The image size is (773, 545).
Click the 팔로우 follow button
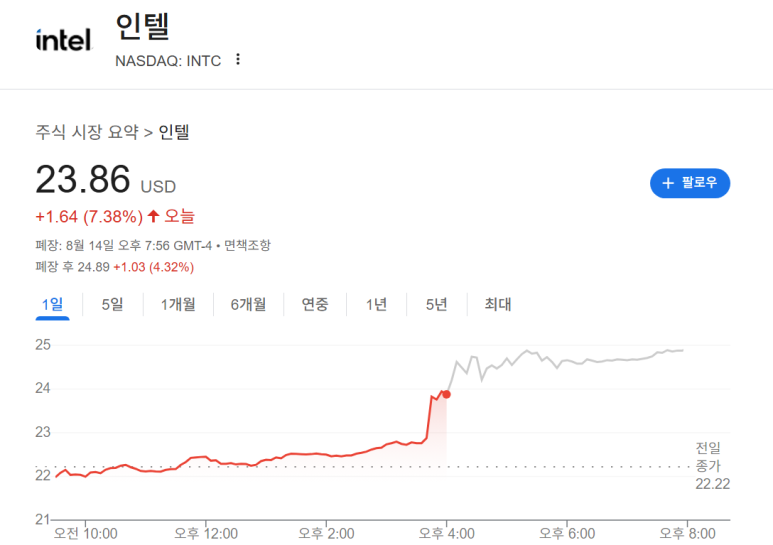pyautogui.click(x=690, y=183)
